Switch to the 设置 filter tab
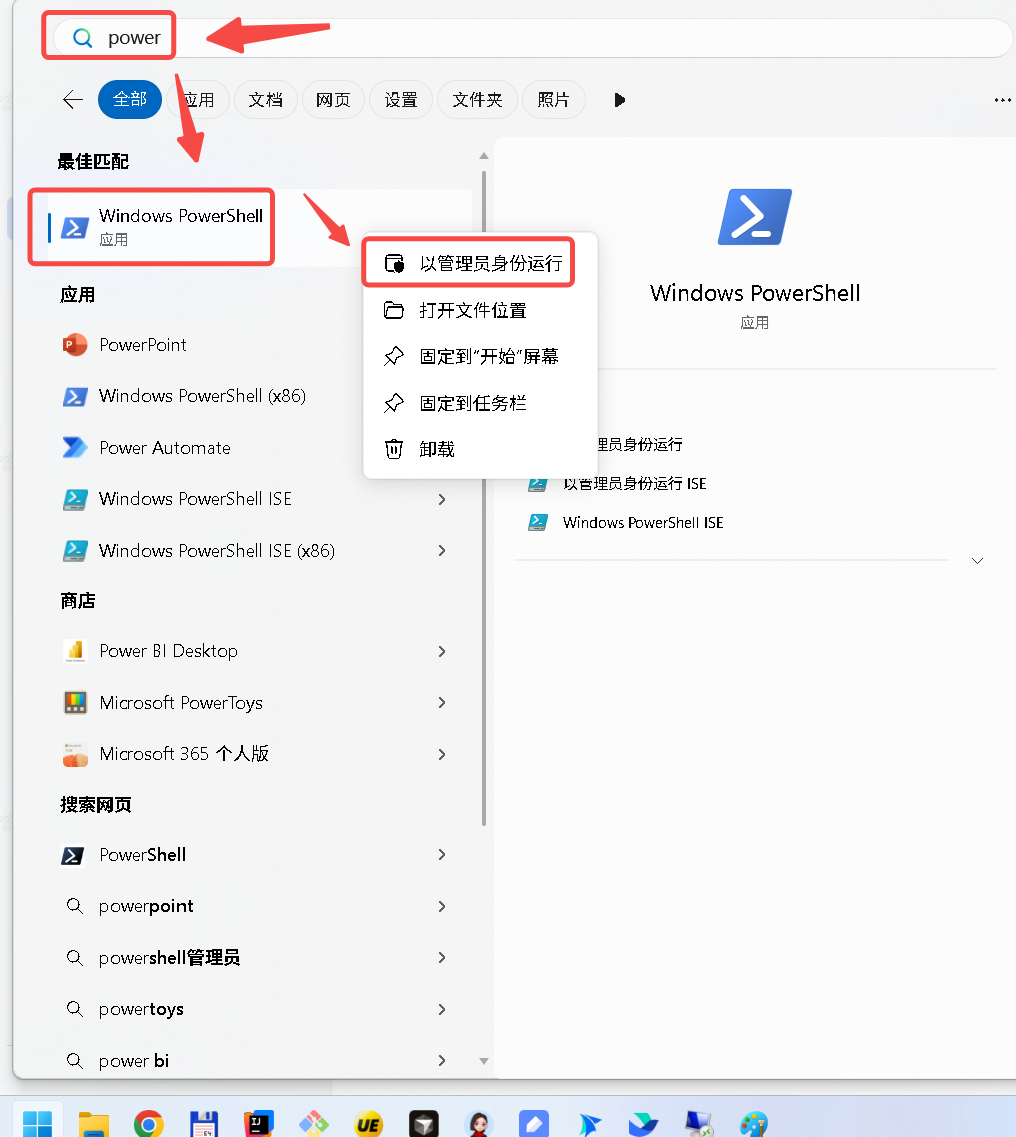Screen dimensions: 1016x1137 401,99
